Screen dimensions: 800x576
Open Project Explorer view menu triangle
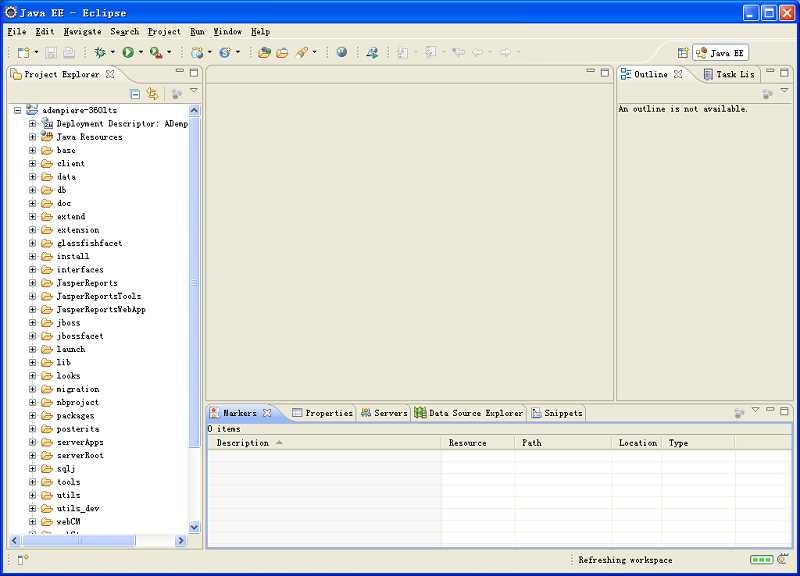[194, 90]
